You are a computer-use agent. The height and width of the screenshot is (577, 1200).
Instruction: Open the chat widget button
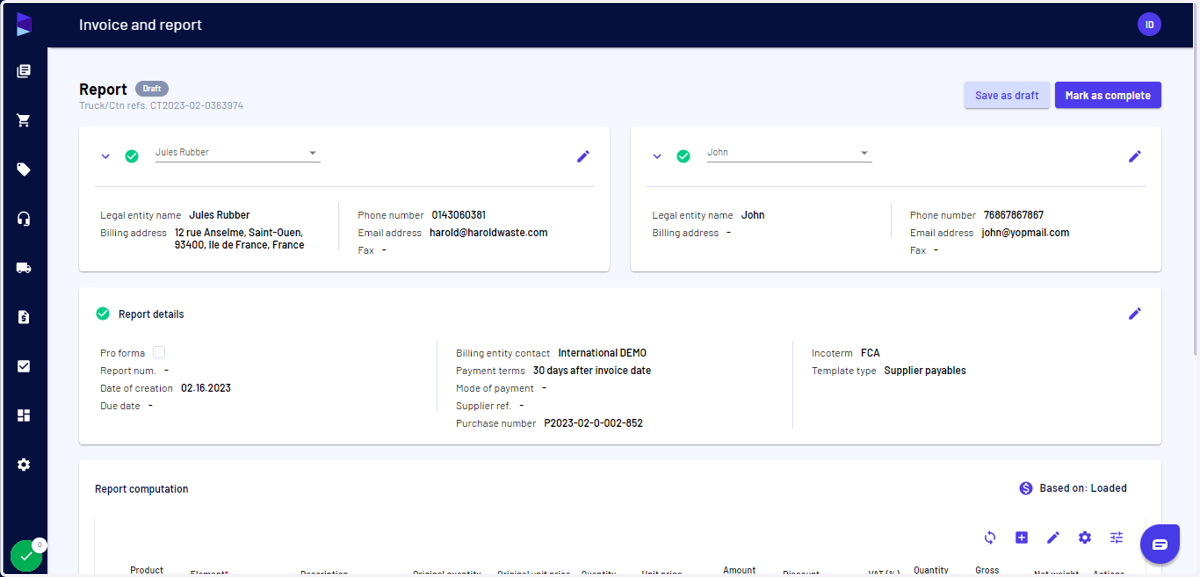point(1160,544)
